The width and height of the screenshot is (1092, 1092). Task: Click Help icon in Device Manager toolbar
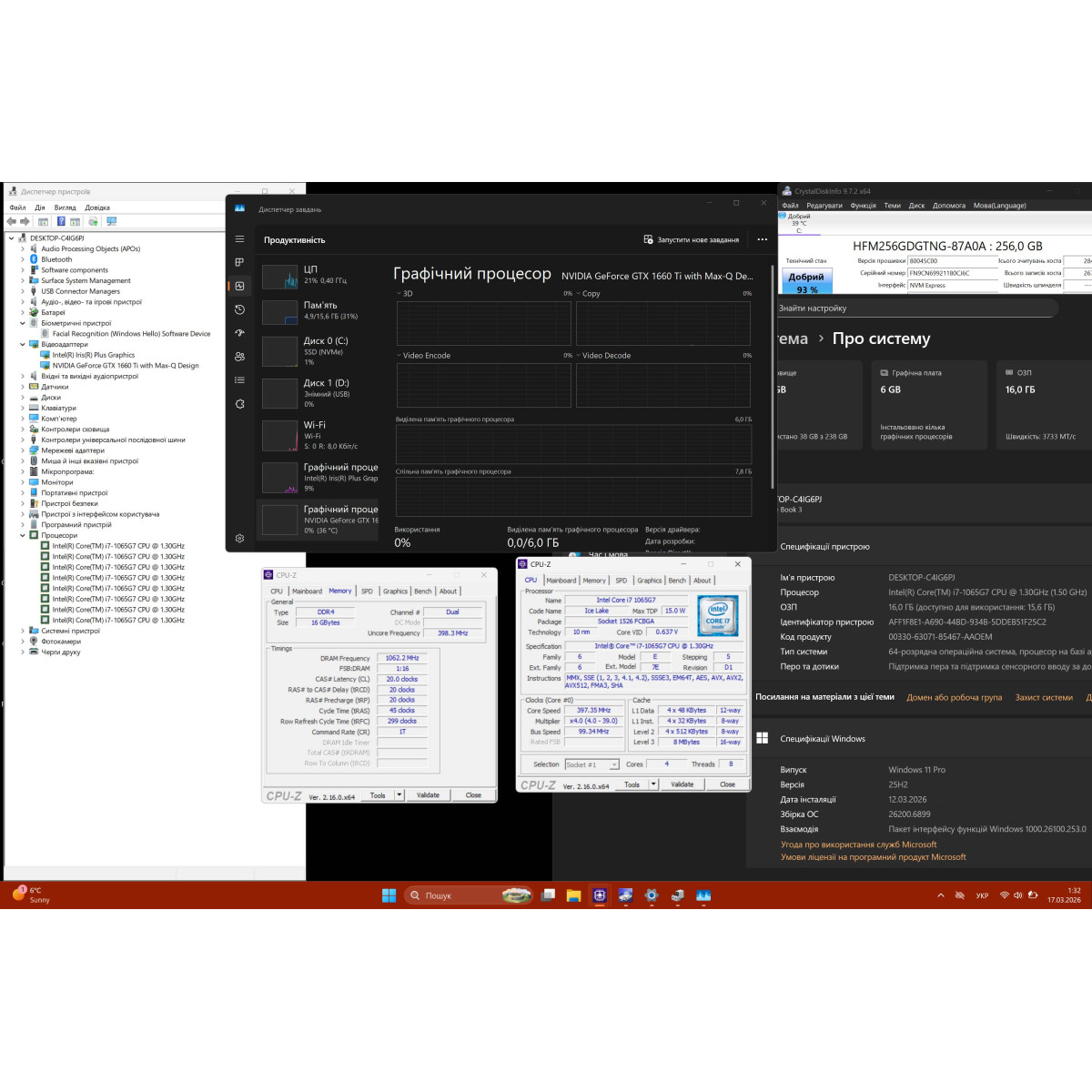click(x=61, y=221)
